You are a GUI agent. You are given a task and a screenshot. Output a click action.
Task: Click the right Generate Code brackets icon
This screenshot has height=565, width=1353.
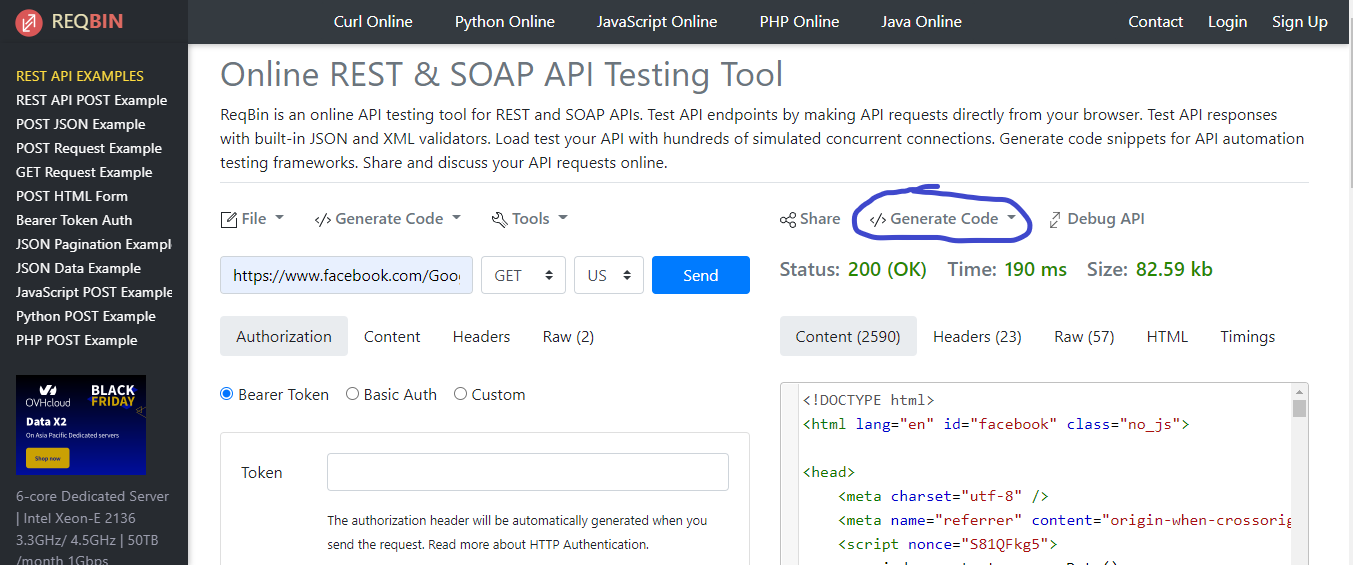pos(877,219)
